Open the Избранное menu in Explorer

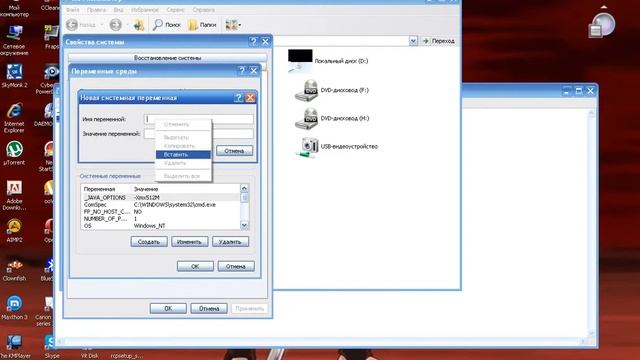tap(144, 9)
